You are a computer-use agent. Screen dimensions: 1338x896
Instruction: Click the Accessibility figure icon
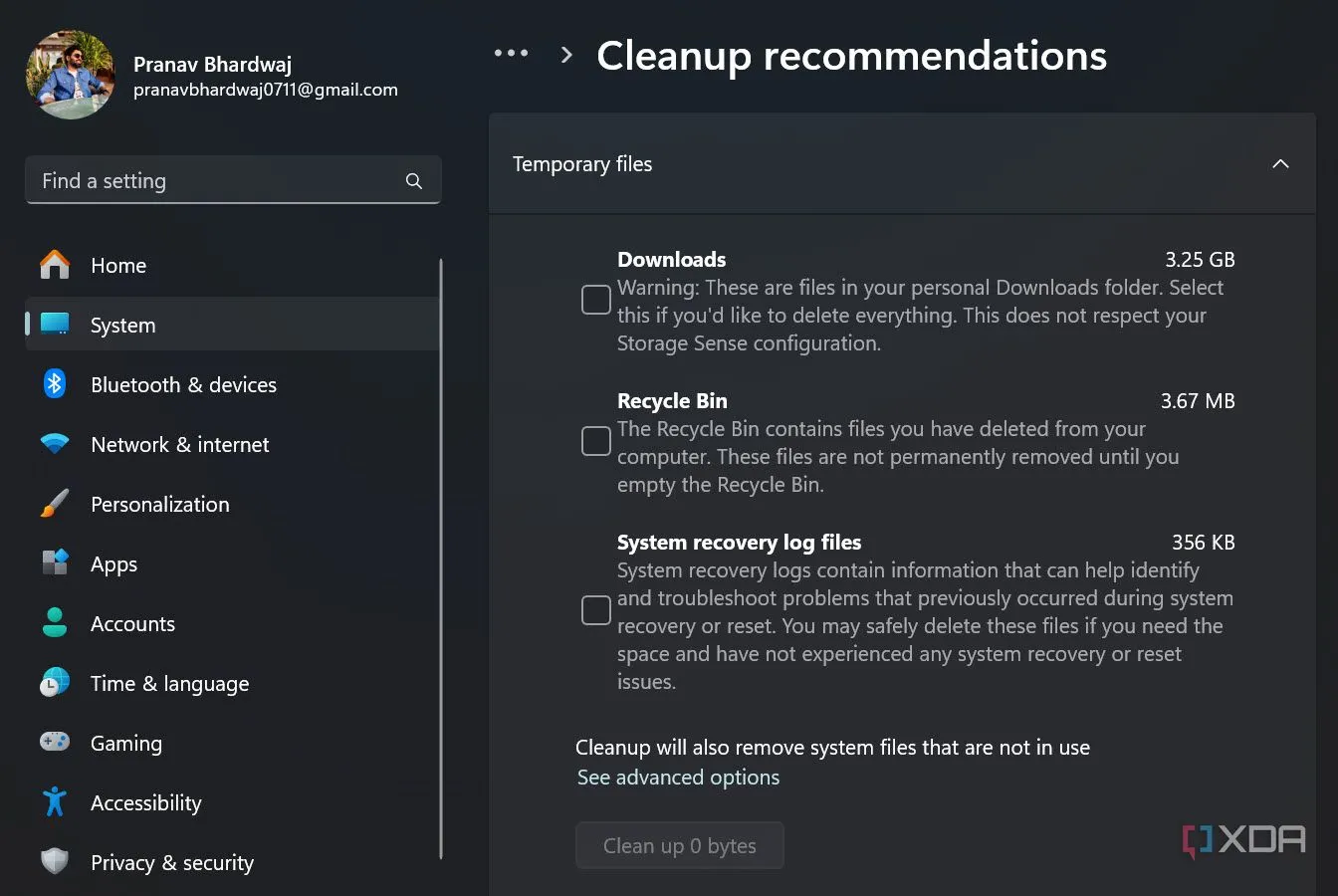(55, 802)
